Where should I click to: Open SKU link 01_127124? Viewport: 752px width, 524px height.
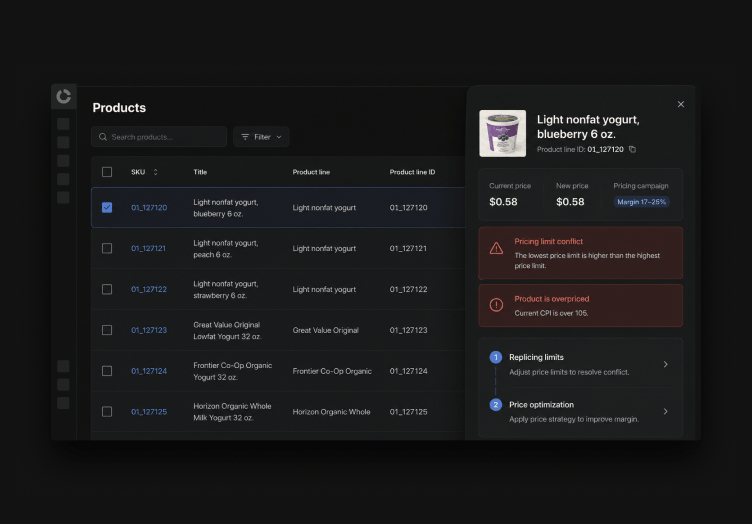click(x=149, y=371)
